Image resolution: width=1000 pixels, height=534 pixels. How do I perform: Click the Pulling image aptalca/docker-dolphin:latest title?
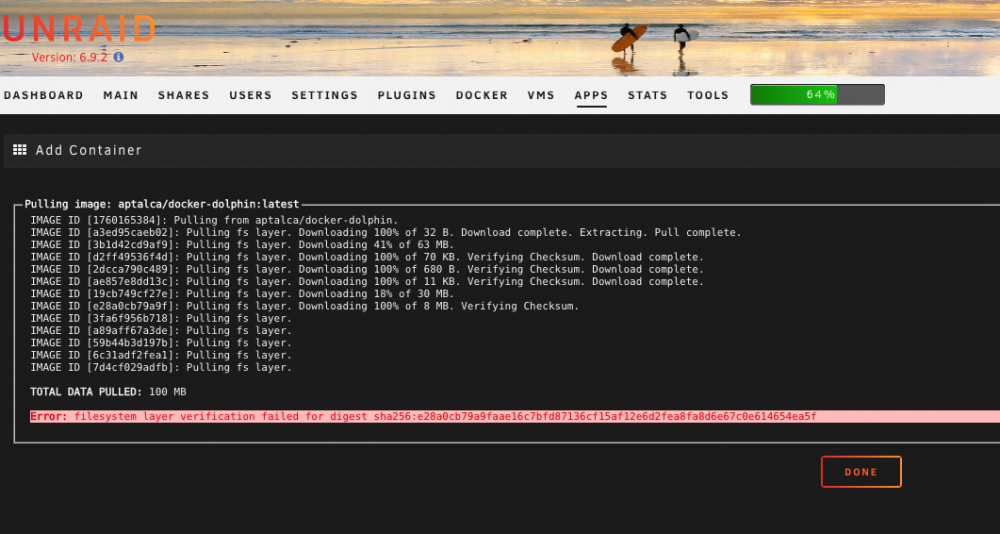162,204
